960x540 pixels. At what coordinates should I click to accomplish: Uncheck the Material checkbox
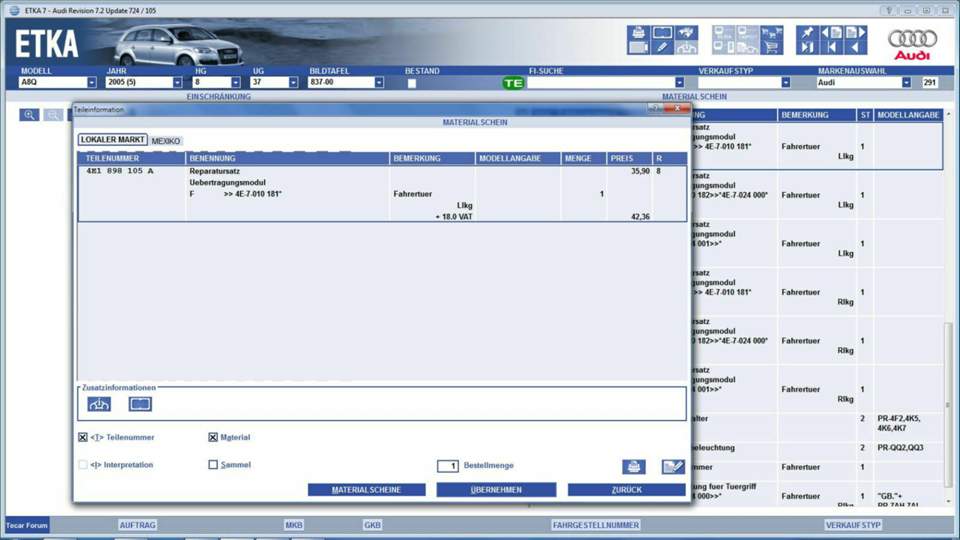213,437
